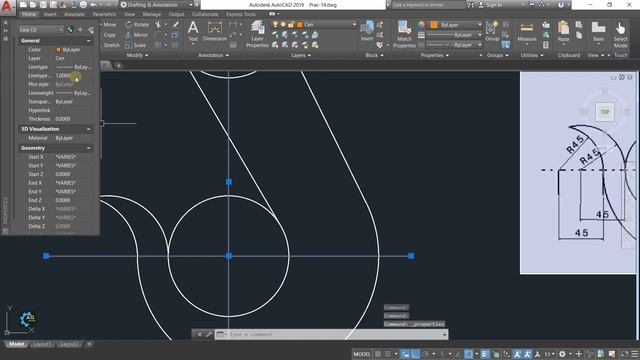The width and height of the screenshot is (640, 360).
Task: Close the command line with X button
Action: [x=199, y=334]
